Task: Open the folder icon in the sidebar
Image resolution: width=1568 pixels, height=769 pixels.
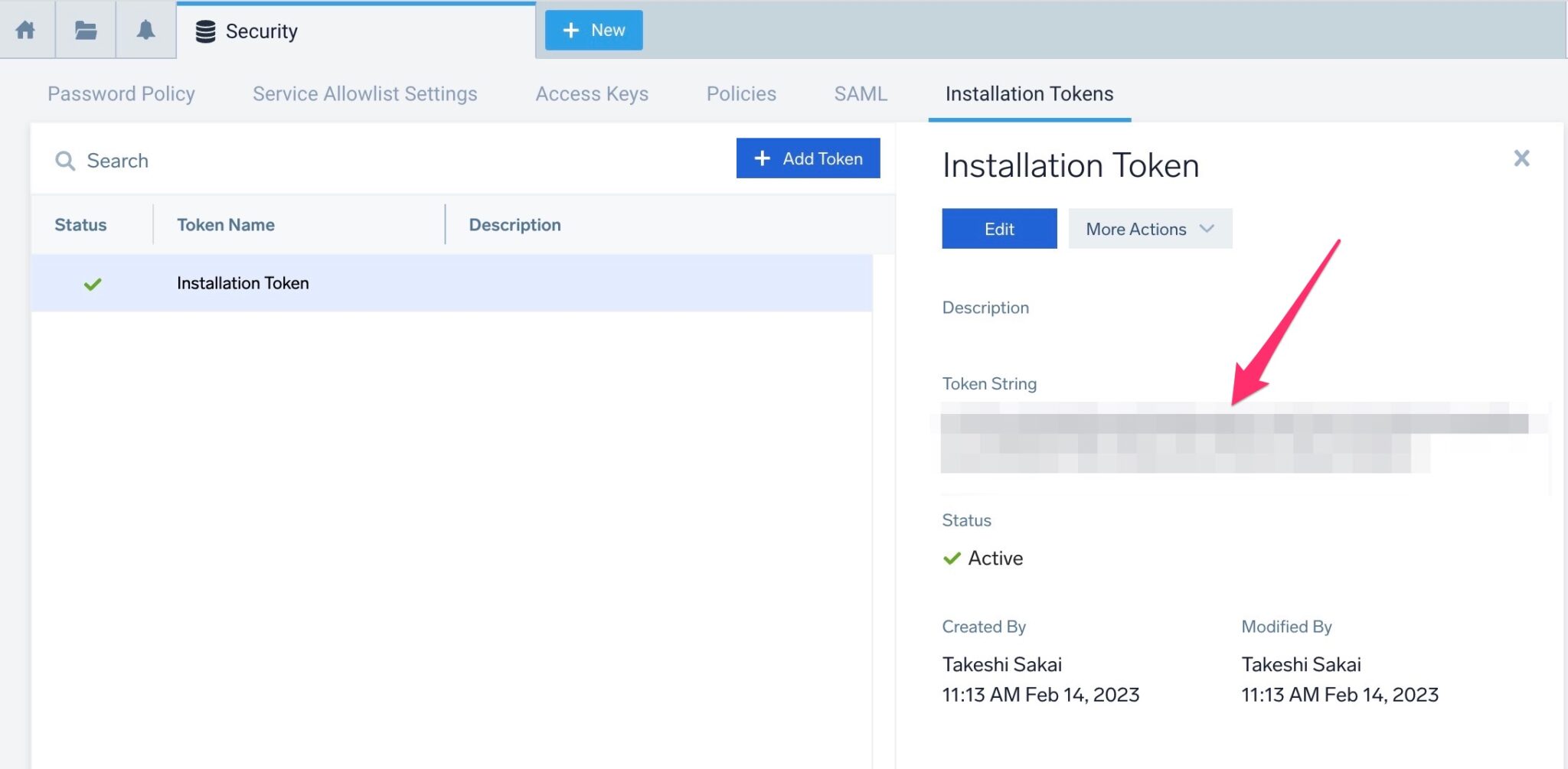Action: 86,30
